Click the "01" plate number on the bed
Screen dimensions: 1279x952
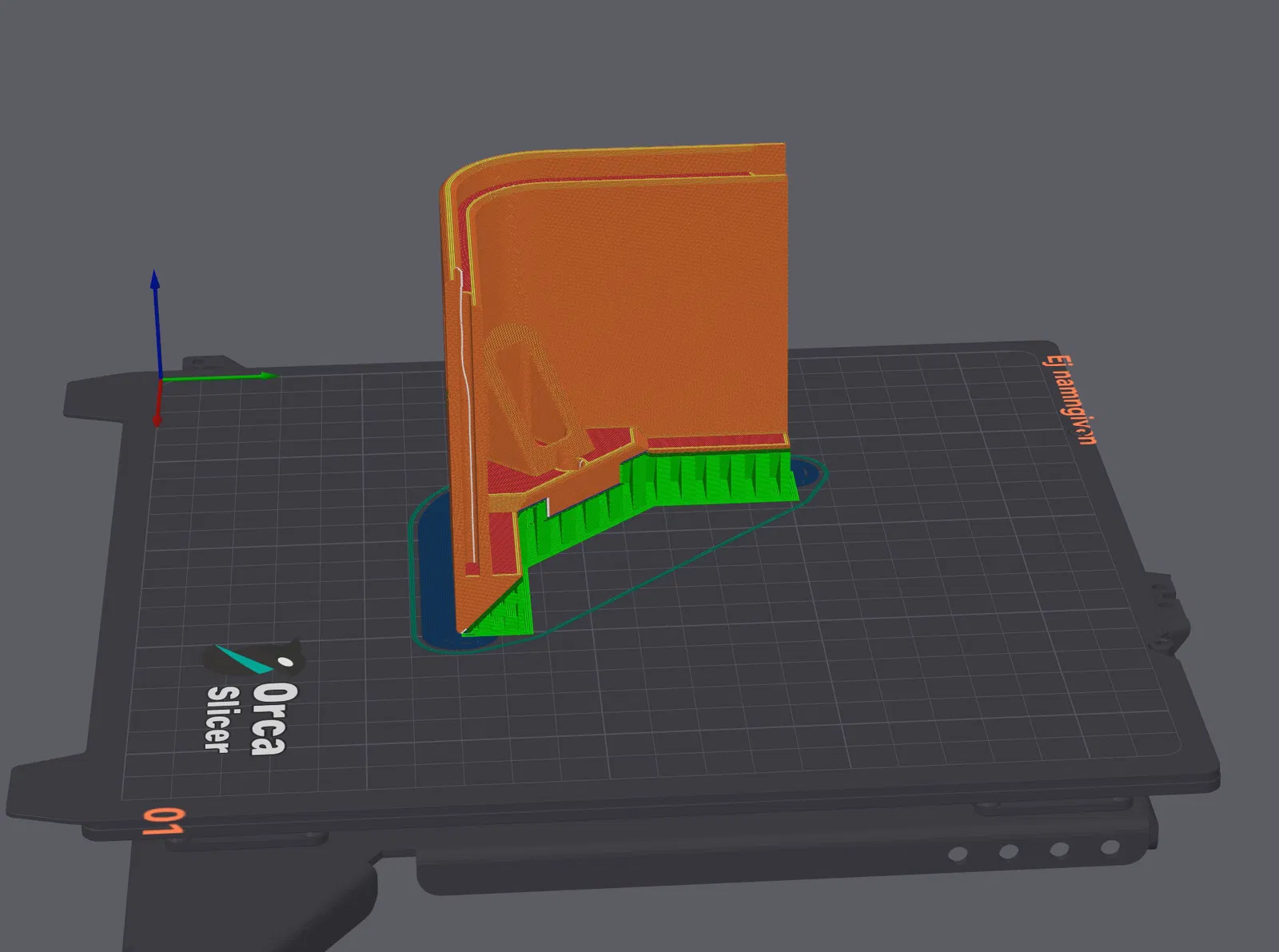tap(164, 822)
